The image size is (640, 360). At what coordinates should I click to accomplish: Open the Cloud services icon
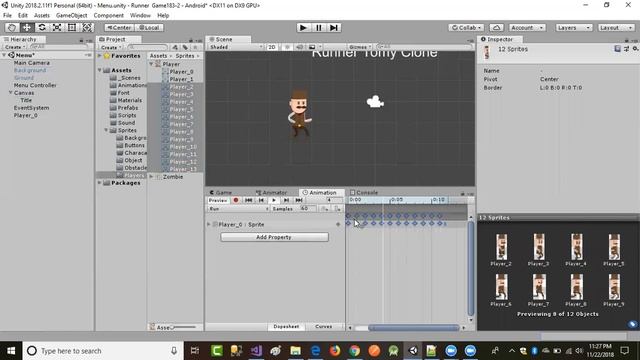pos(496,27)
